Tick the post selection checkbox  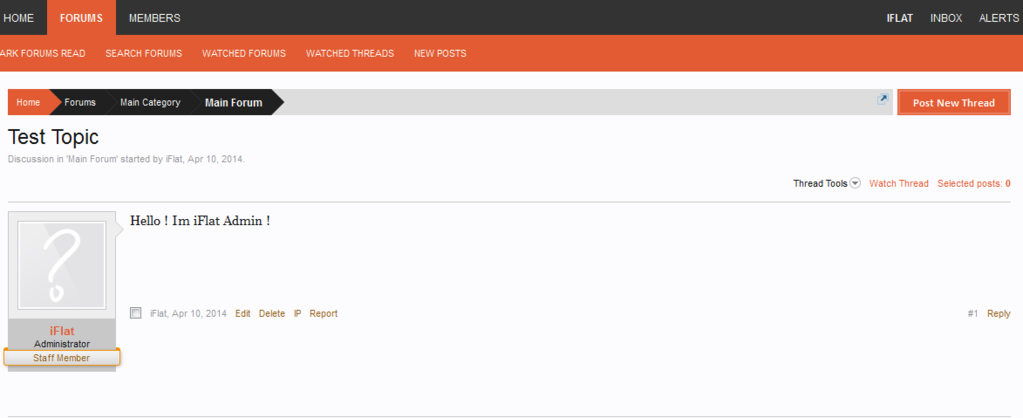click(x=136, y=313)
